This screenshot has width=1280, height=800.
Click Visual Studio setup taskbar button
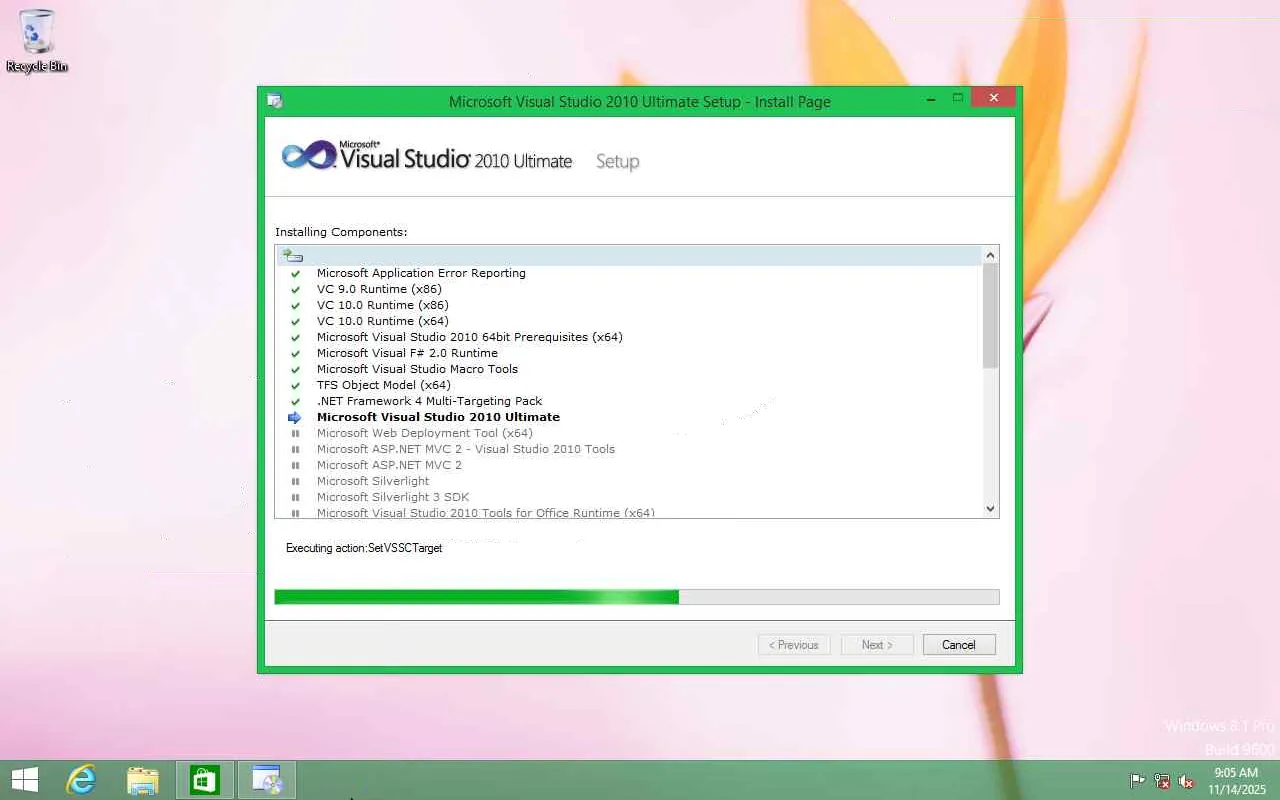267,780
